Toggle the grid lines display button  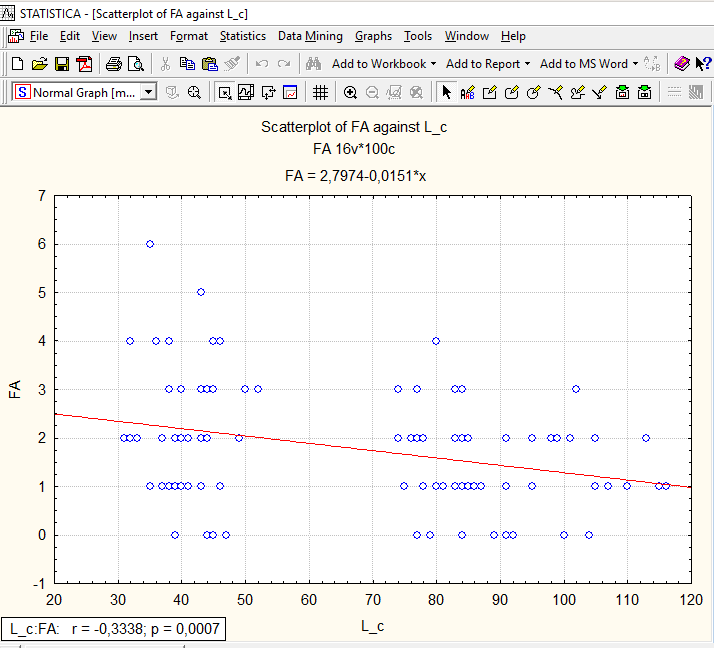pos(321,93)
